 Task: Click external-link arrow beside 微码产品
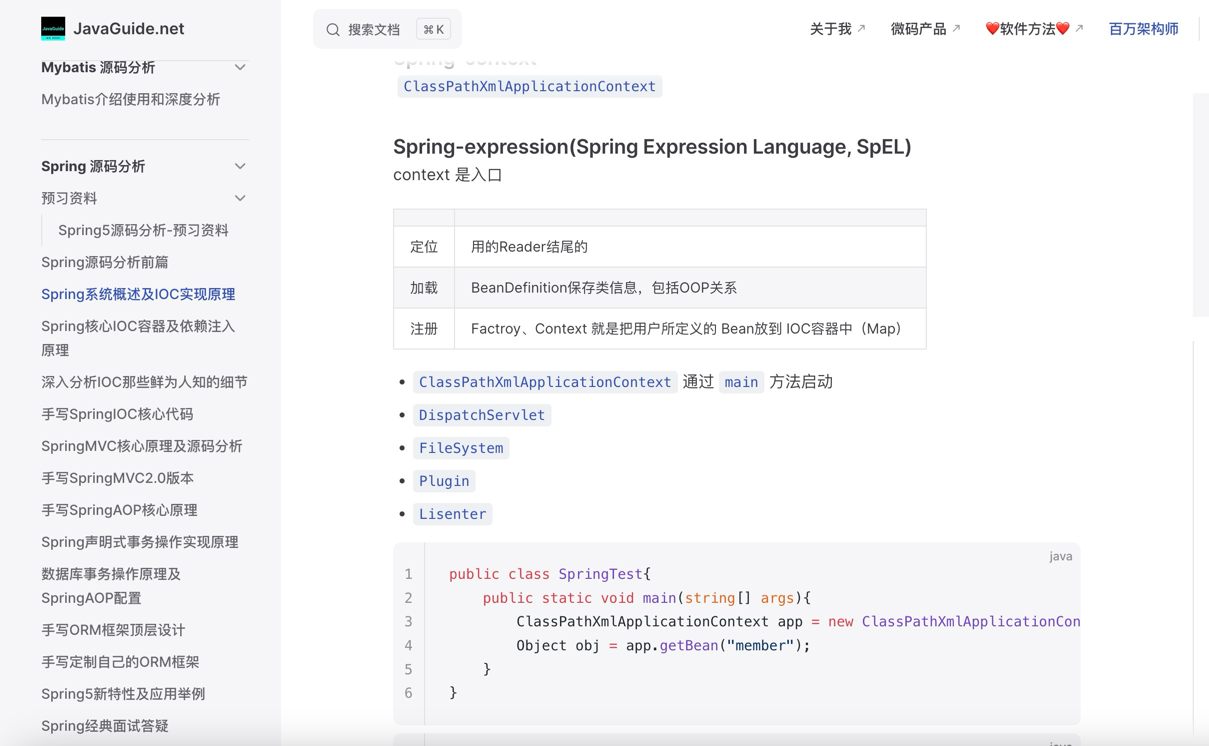[x=956, y=29]
